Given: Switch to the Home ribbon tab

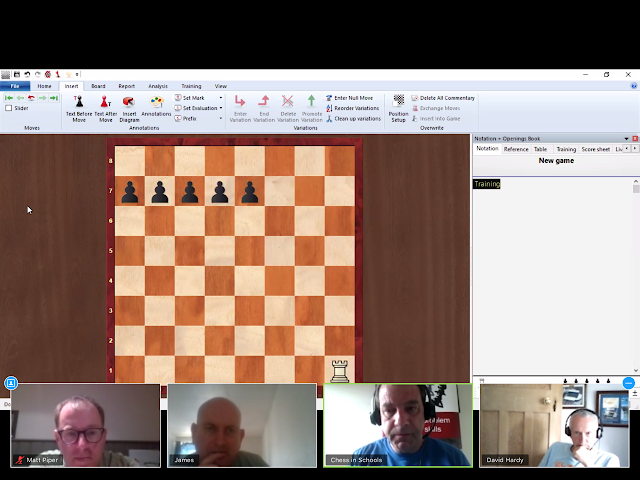Looking at the screenshot, I should pos(44,86).
